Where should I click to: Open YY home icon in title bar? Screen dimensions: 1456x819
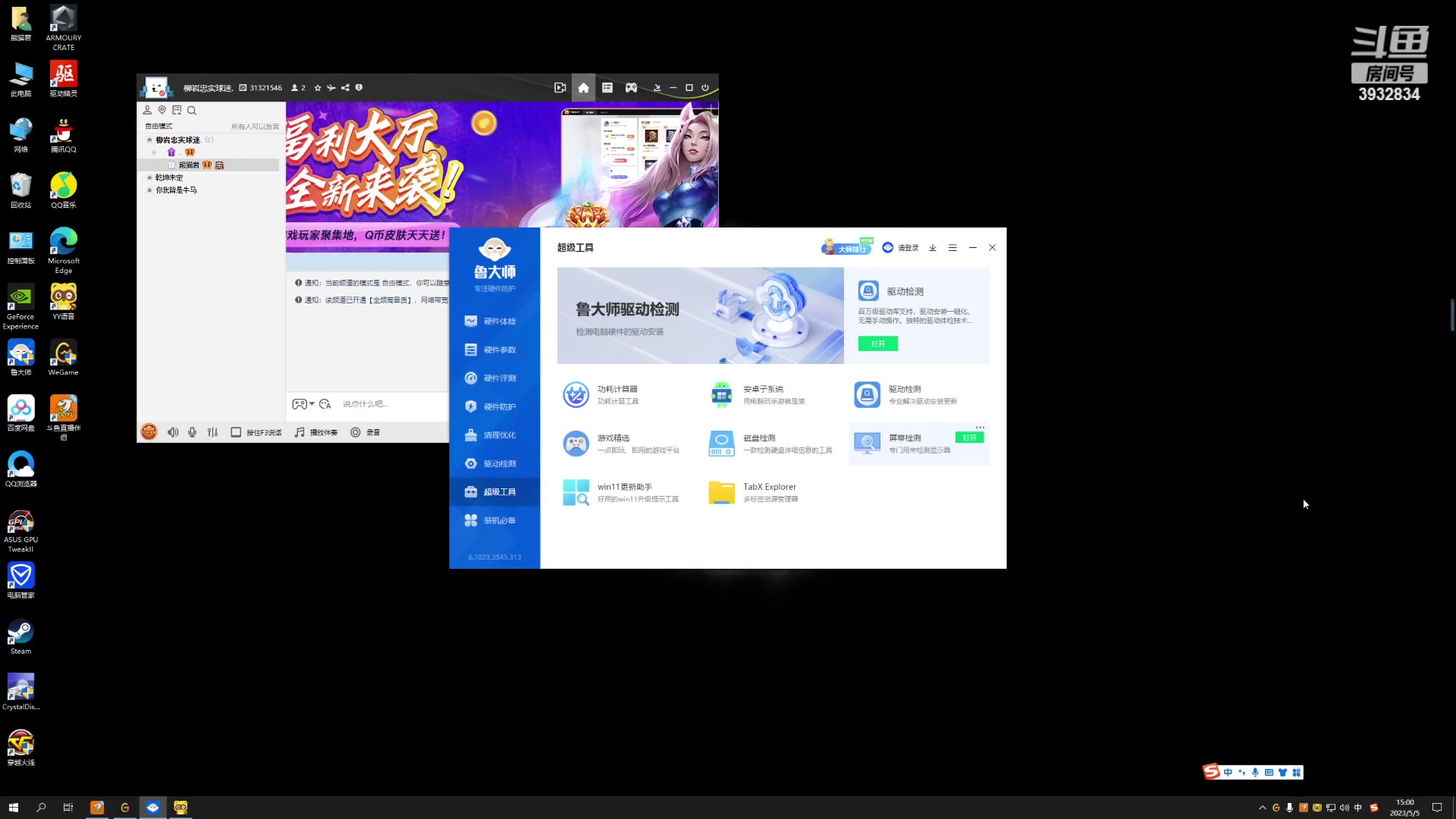point(583,88)
